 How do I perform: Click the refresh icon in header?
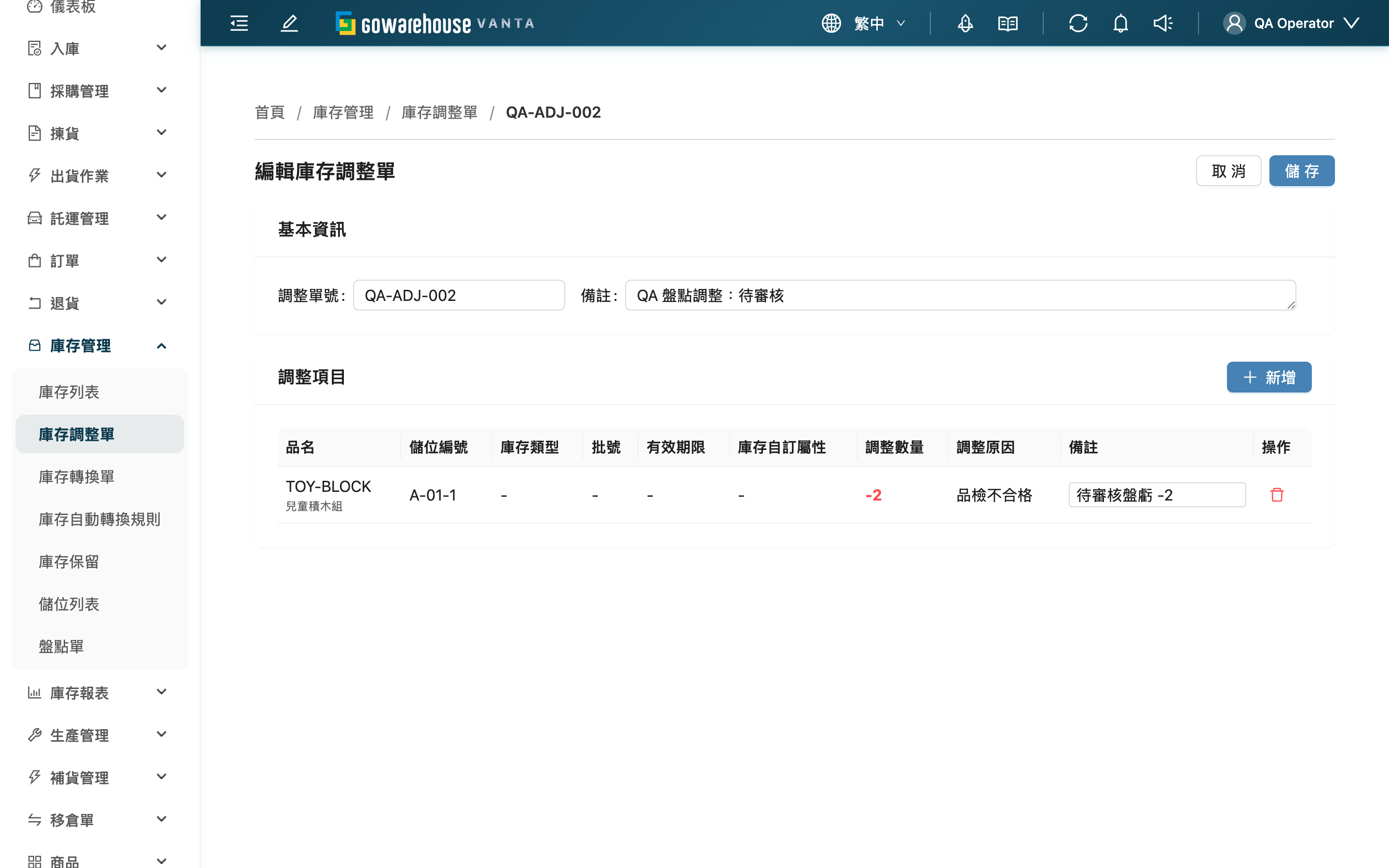coord(1078,23)
